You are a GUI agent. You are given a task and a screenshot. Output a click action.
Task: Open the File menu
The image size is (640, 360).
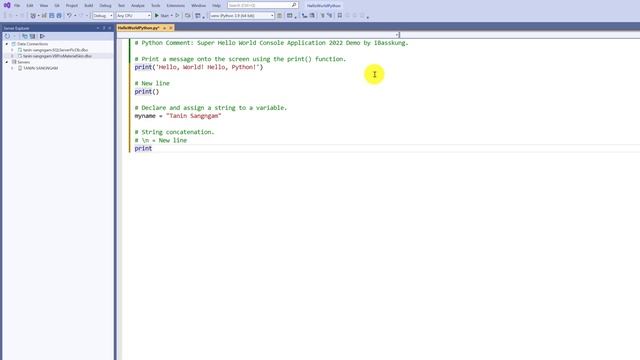point(17,6)
